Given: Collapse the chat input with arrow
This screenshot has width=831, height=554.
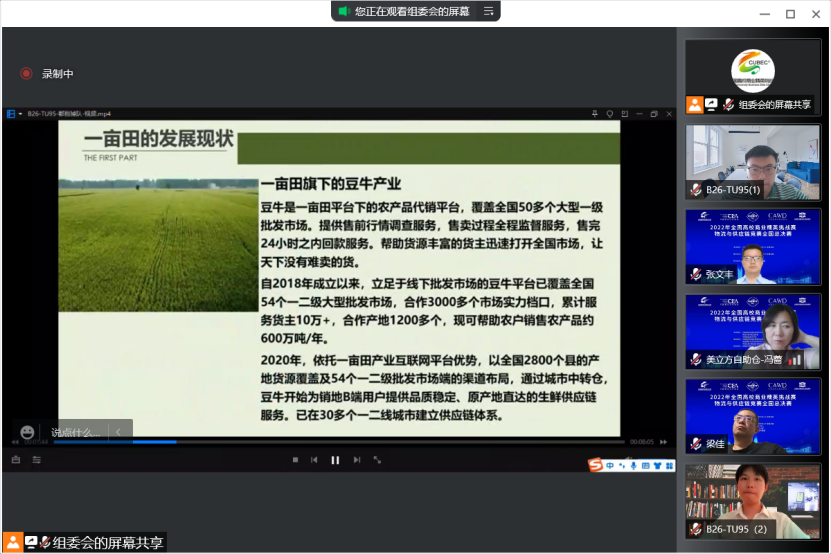Looking at the screenshot, I should point(118,432).
